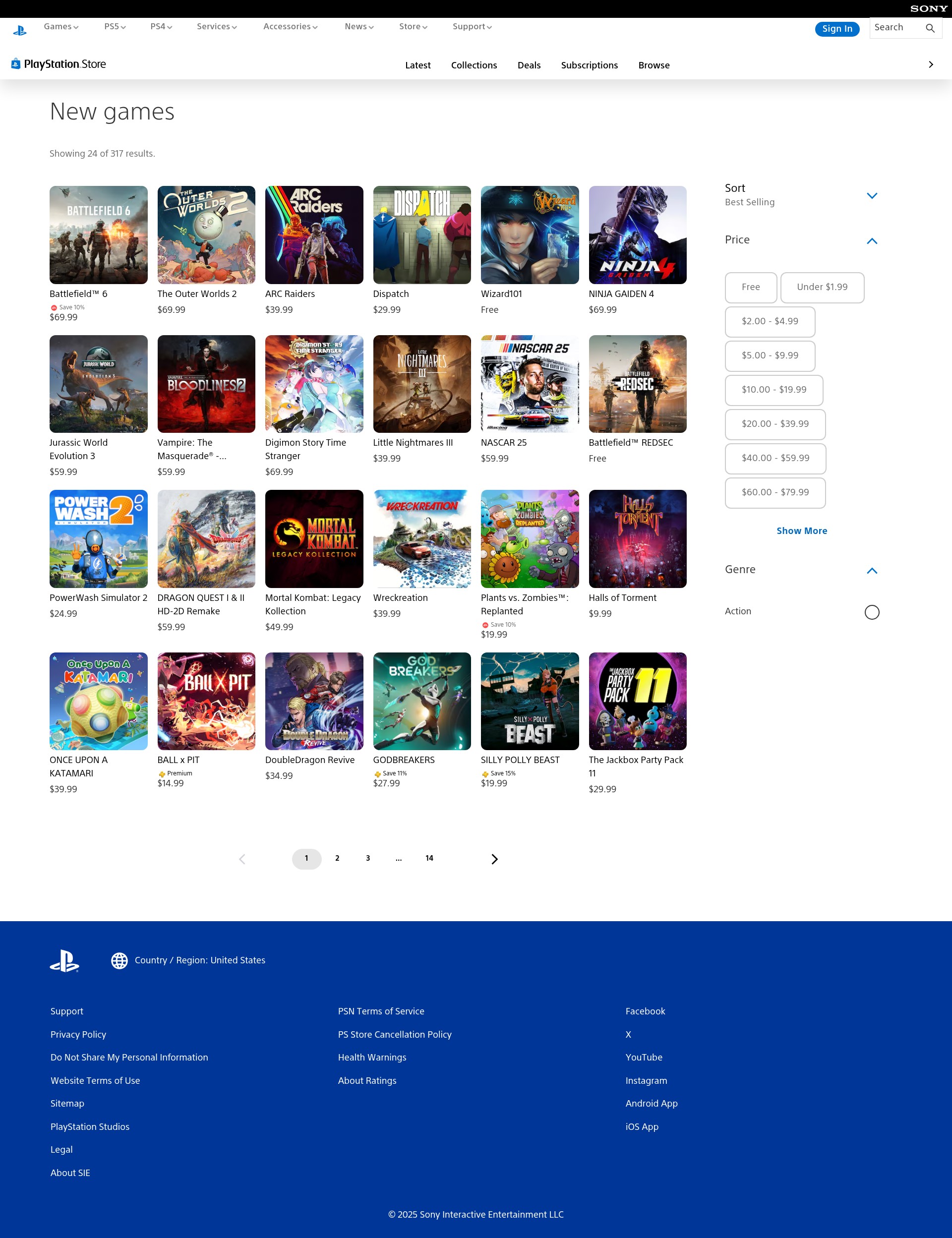
Task: Click the Sony logo in top bar
Action: (x=928, y=8)
